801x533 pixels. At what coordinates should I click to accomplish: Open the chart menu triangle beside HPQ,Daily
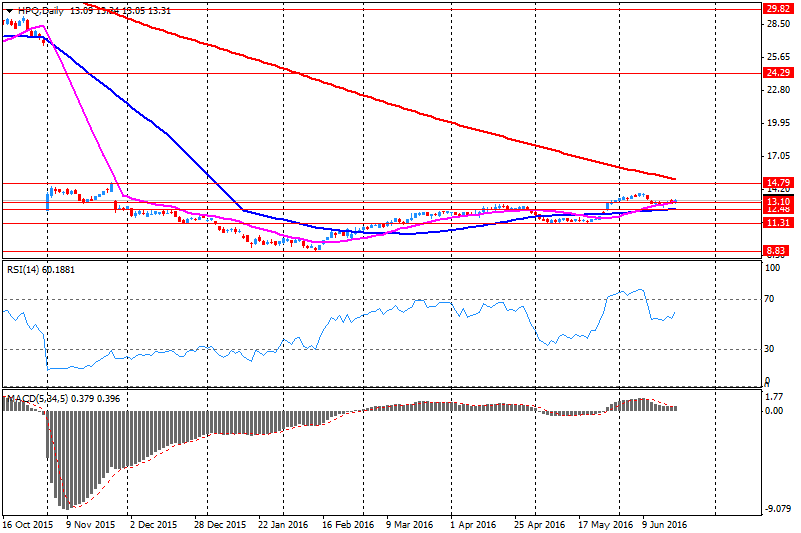[x=9, y=11]
